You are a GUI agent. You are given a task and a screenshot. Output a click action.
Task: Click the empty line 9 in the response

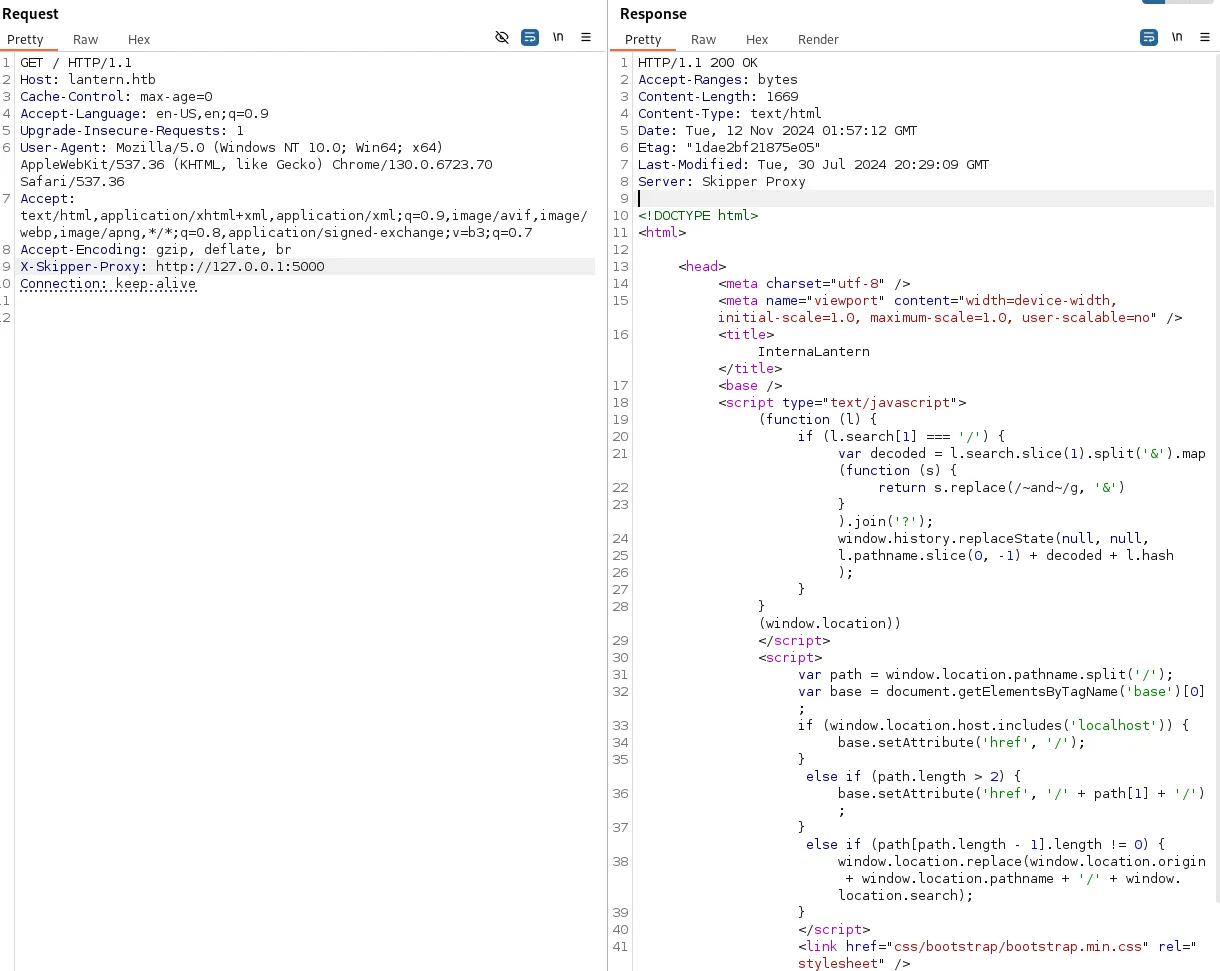tap(925, 199)
